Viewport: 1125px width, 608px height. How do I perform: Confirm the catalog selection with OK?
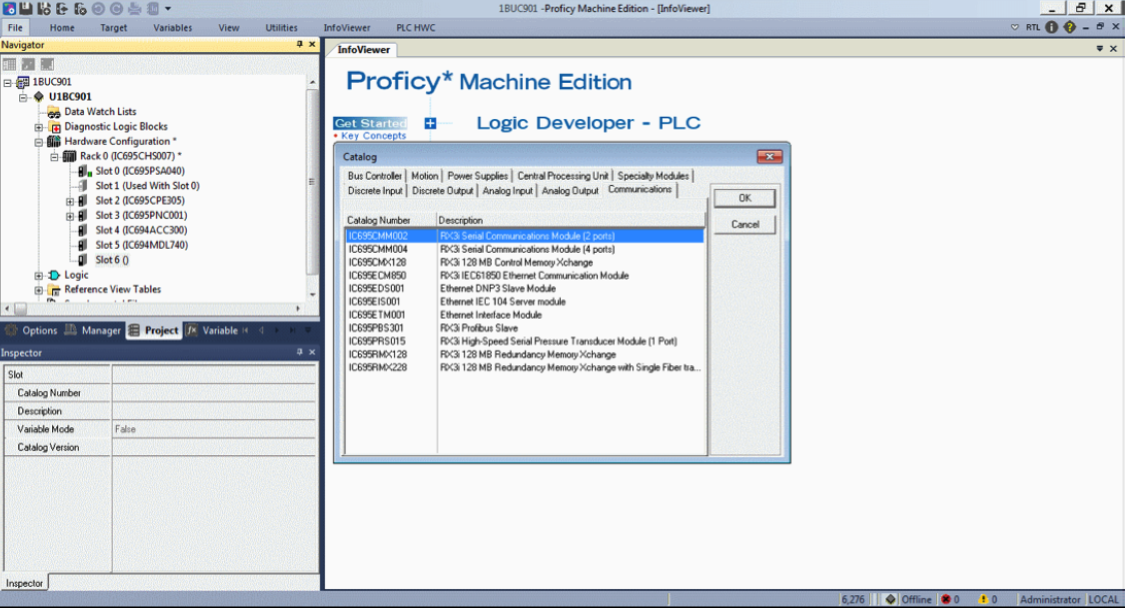(745, 198)
